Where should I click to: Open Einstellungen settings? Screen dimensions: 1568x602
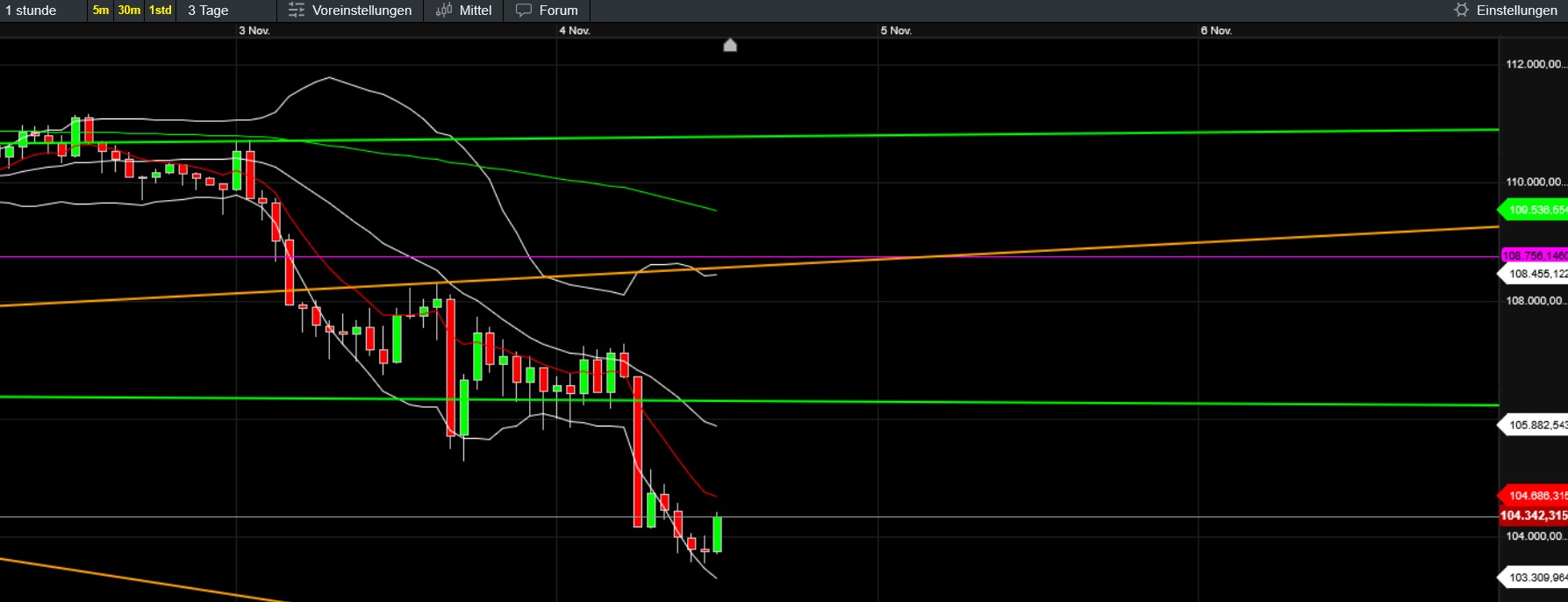[1516, 11]
